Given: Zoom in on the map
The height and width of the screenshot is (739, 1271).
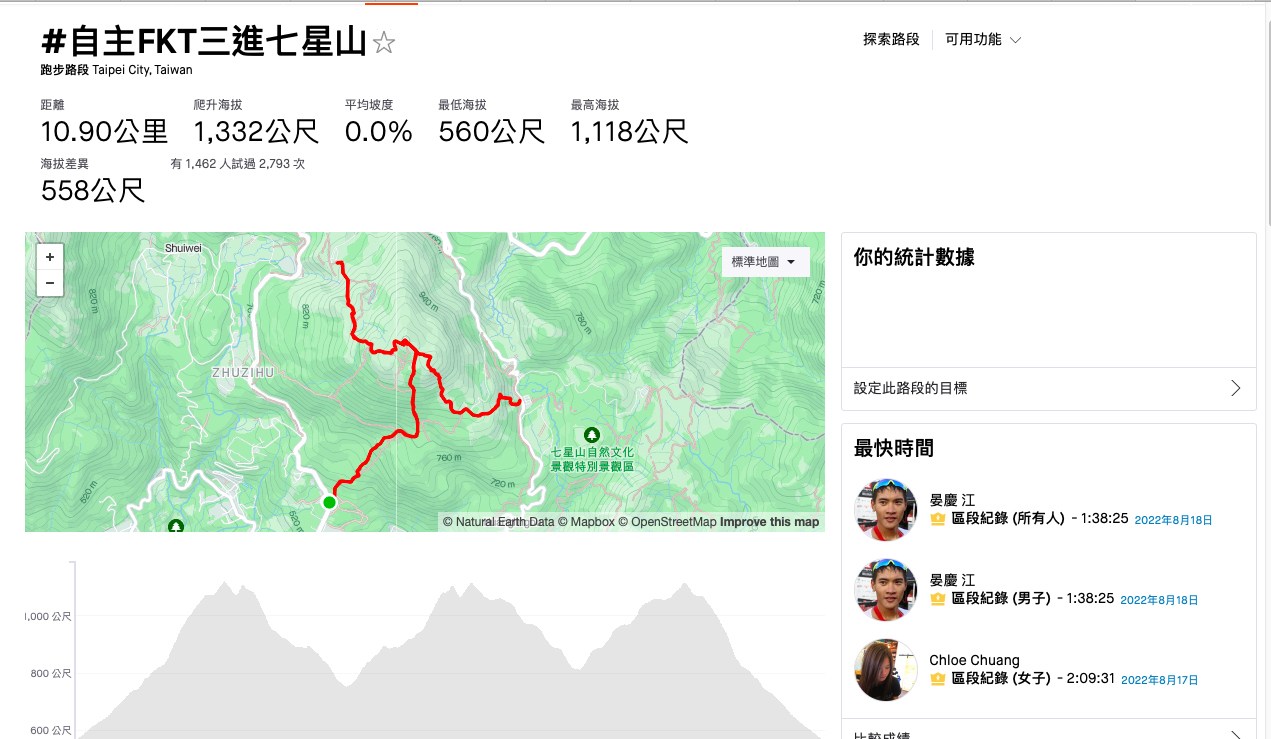Looking at the screenshot, I should 50,257.
